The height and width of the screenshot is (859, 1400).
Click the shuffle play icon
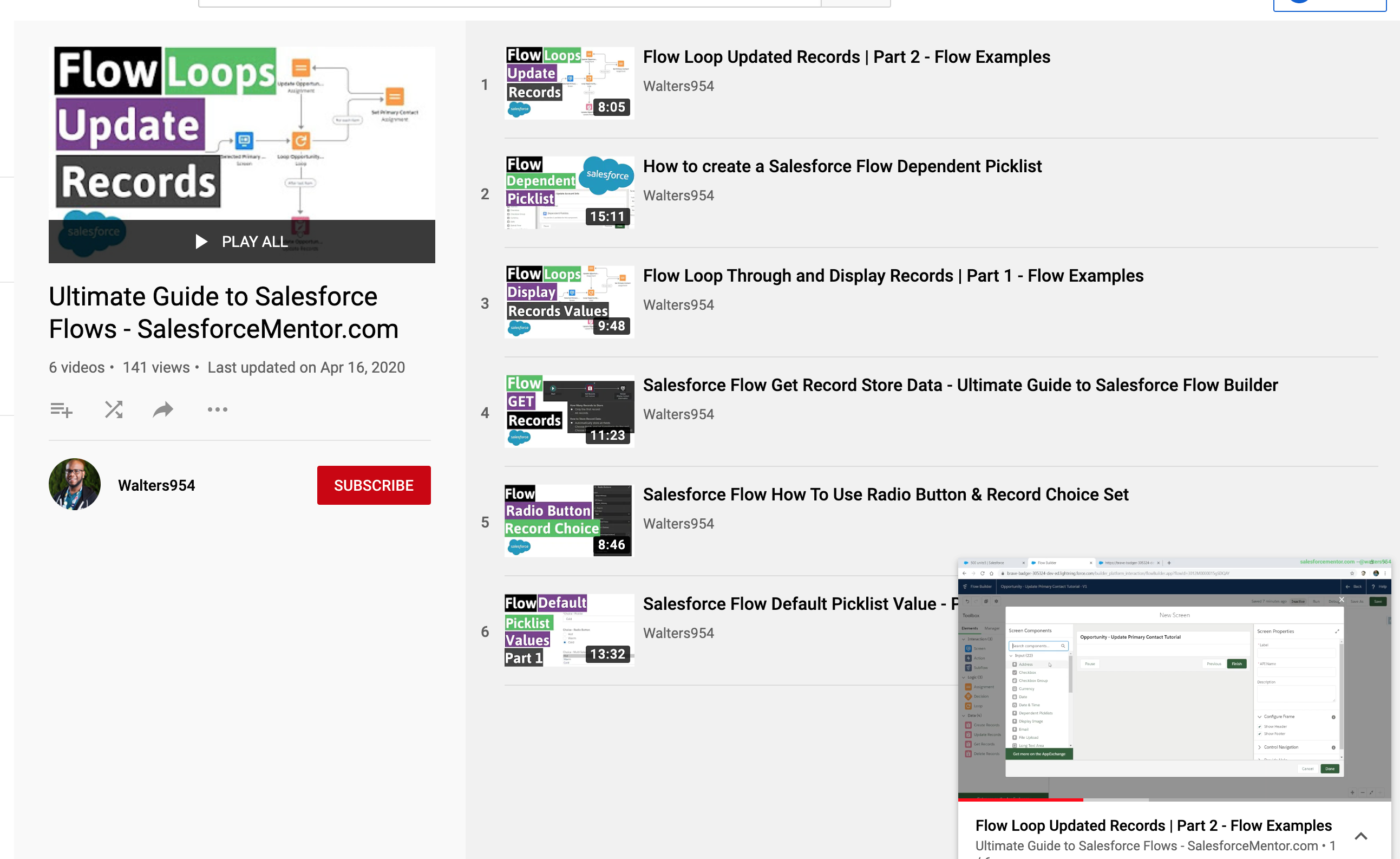tap(114, 409)
